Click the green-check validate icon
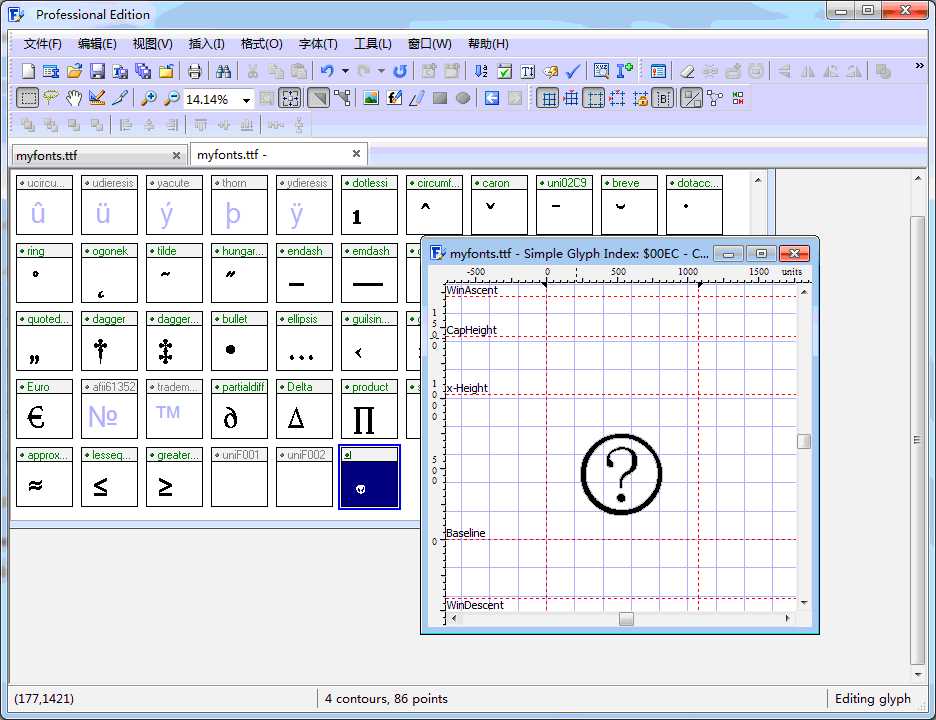 (x=504, y=72)
